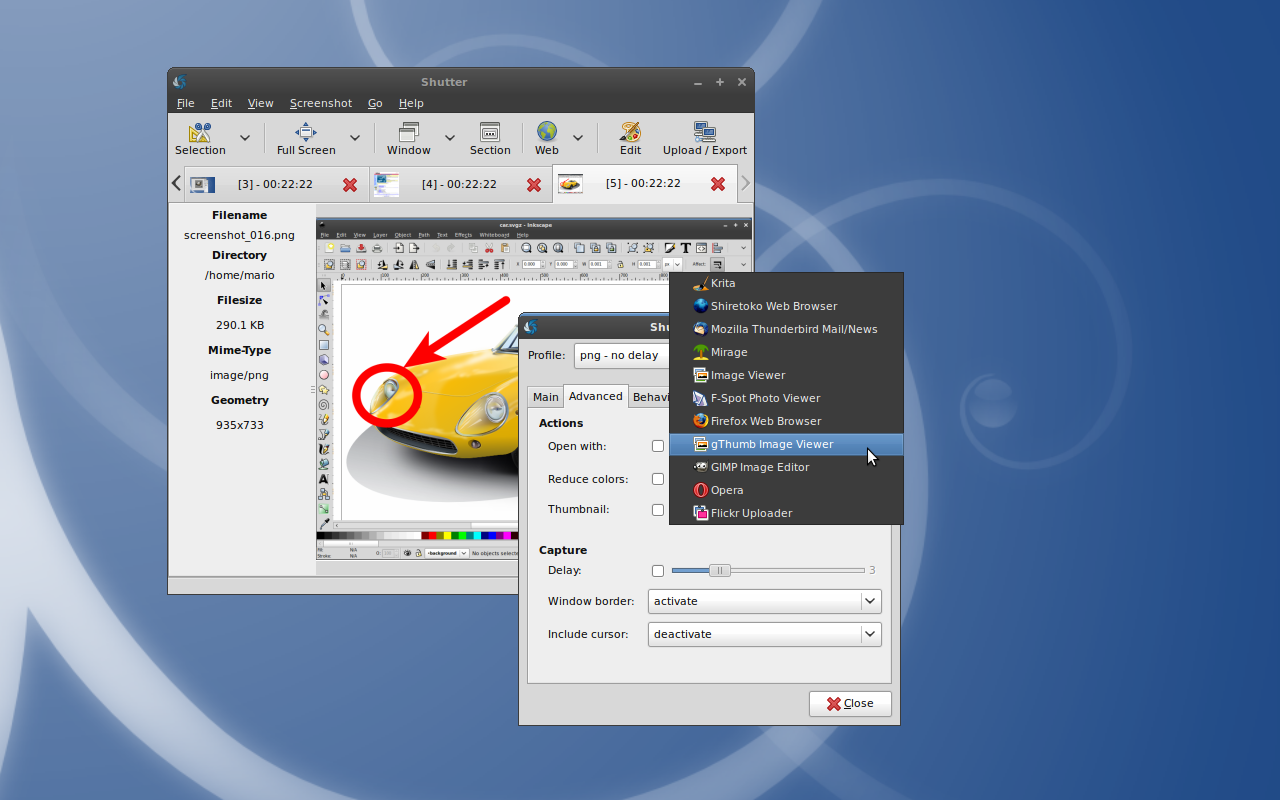Enable the capture Delay checkbox
Image resolution: width=1280 pixels, height=800 pixels.
(658, 571)
